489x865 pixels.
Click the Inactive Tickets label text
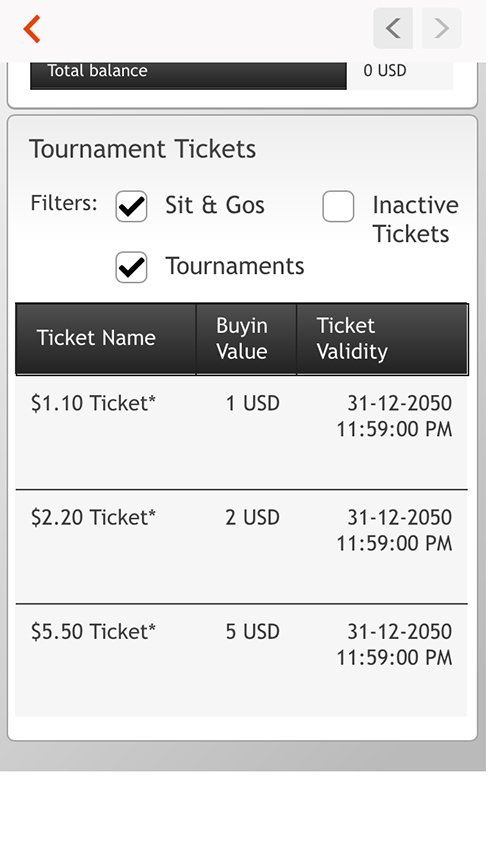pos(416,220)
